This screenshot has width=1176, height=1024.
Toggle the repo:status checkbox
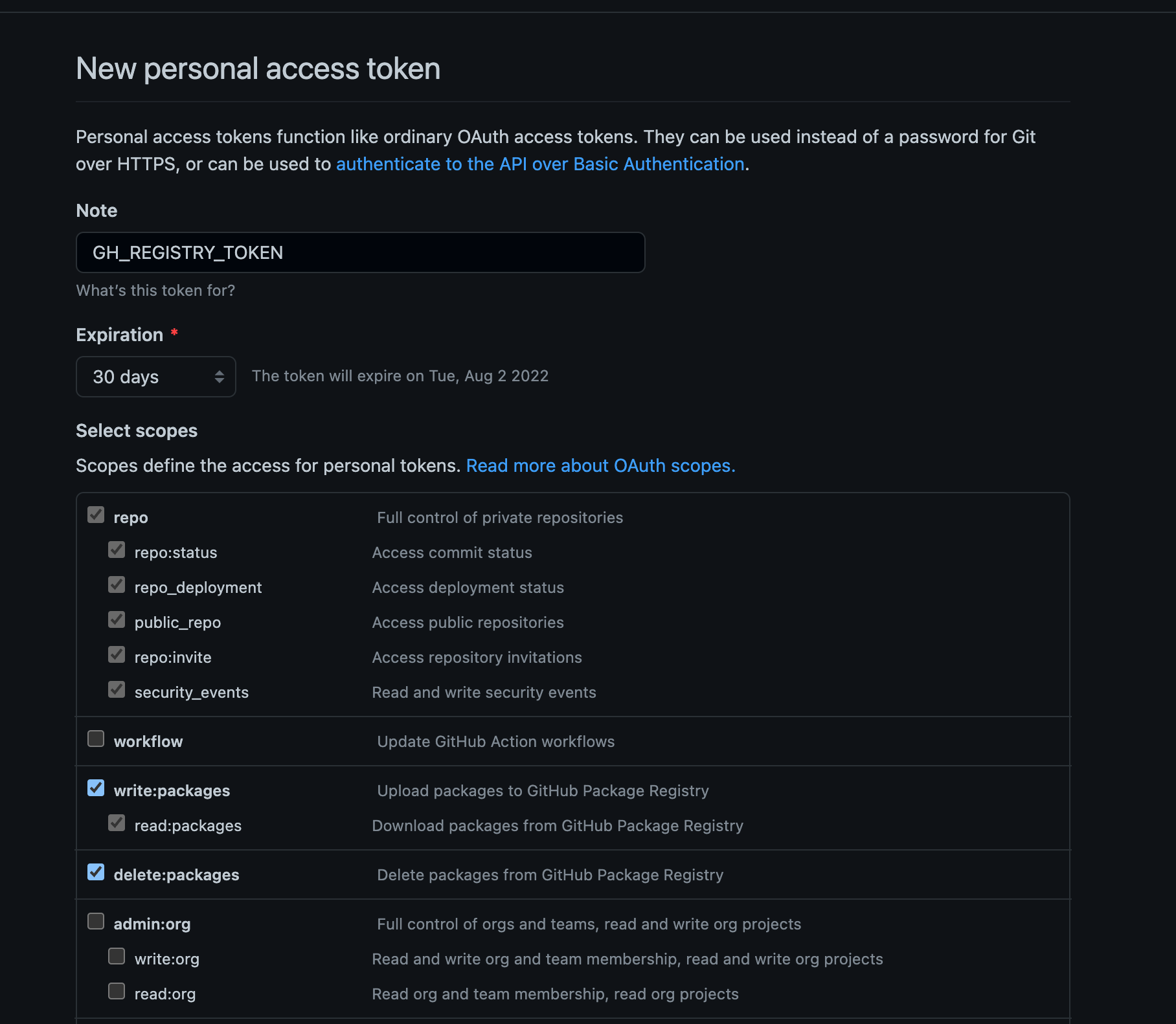[117, 550]
